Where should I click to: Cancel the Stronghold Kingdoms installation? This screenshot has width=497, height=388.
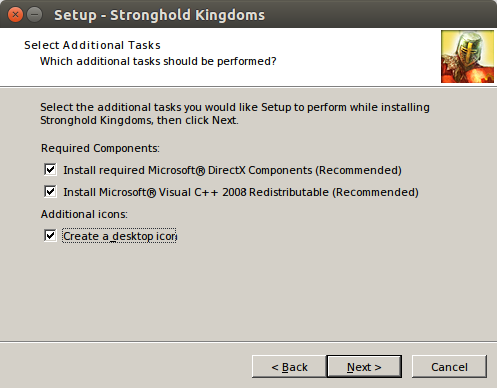coord(449,367)
